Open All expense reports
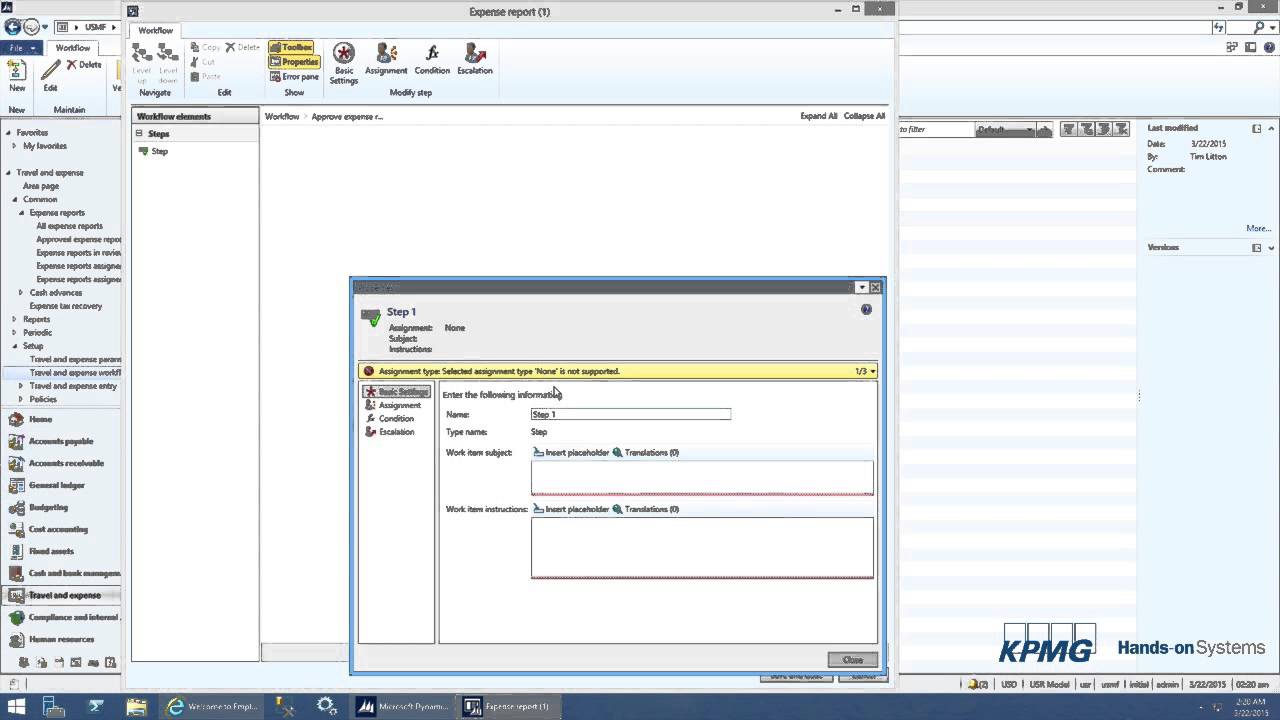Image resolution: width=1280 pixels, height=720 pixels. pyautogui.click(x=69, y=226)
